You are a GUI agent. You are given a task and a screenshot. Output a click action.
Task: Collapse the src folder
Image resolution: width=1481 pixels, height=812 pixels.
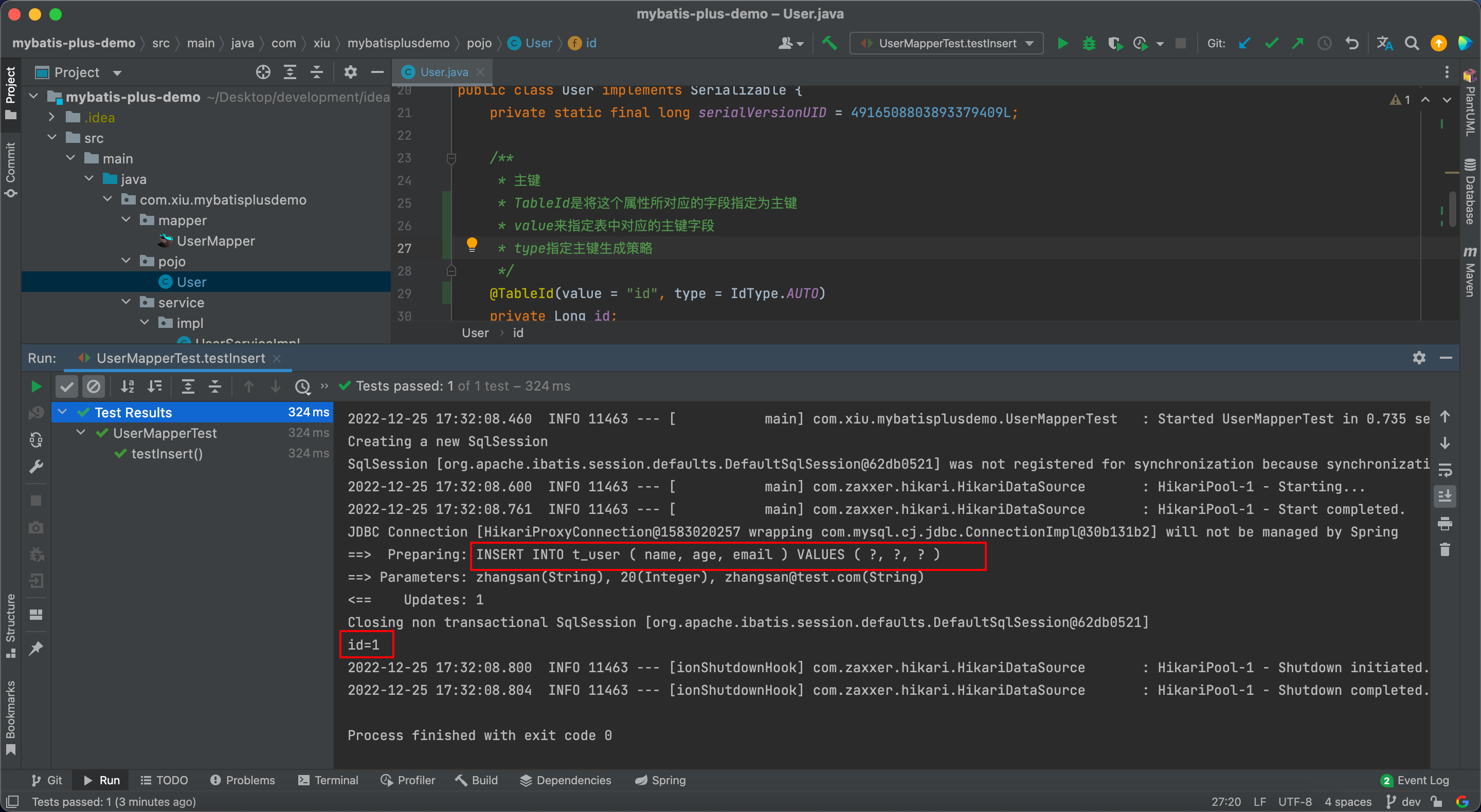point(51,138)
